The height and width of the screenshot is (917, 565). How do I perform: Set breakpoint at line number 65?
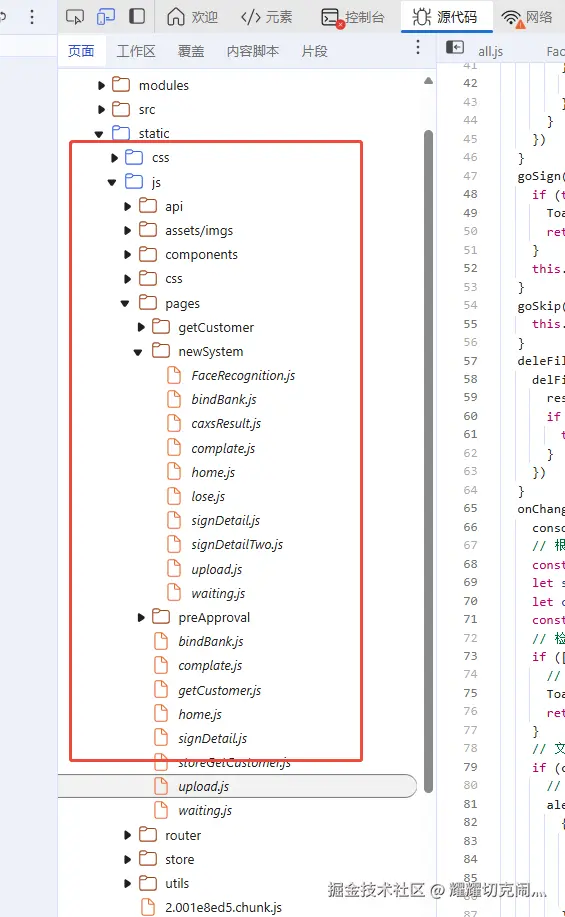point(470,508)
